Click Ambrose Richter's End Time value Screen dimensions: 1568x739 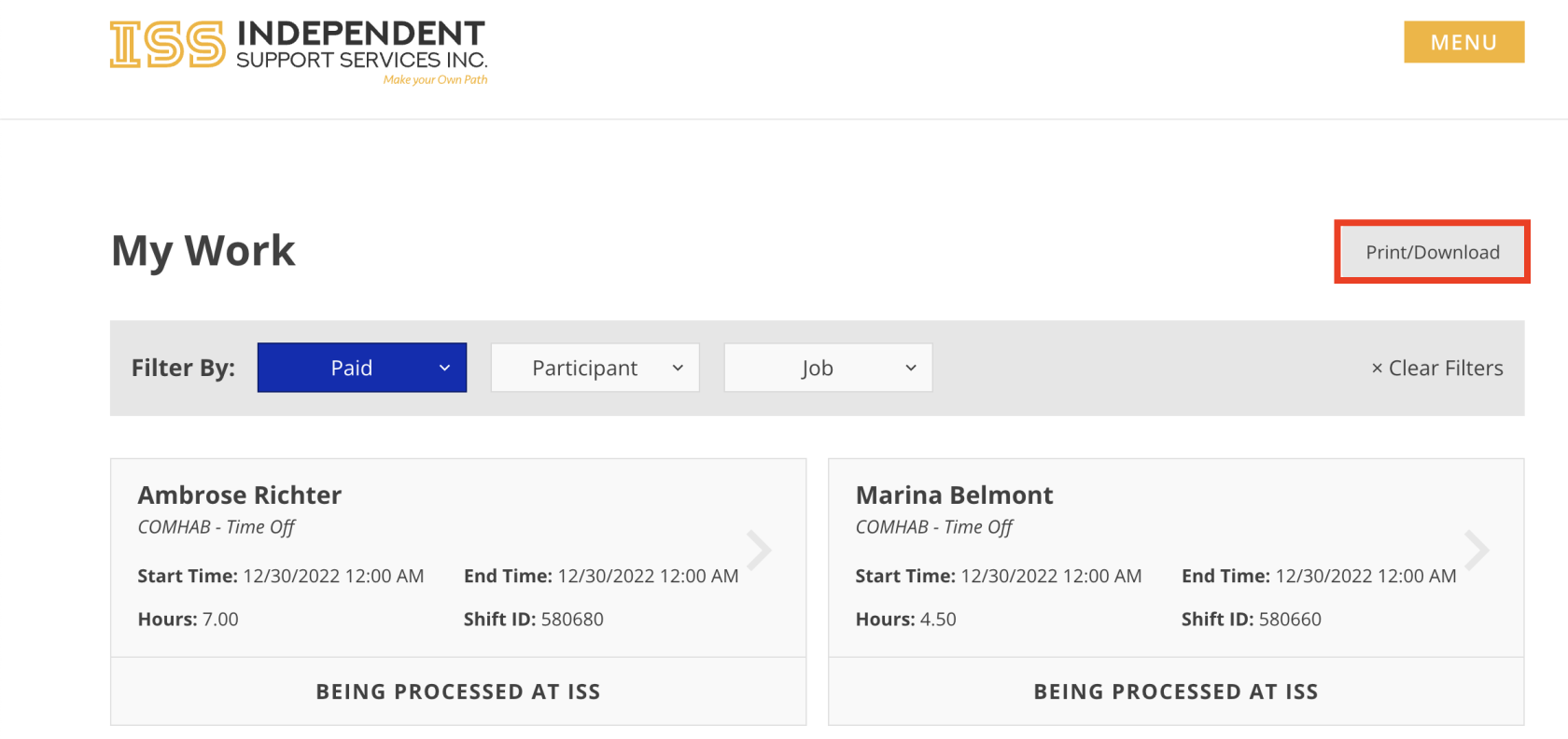click(x=648, y=577)
